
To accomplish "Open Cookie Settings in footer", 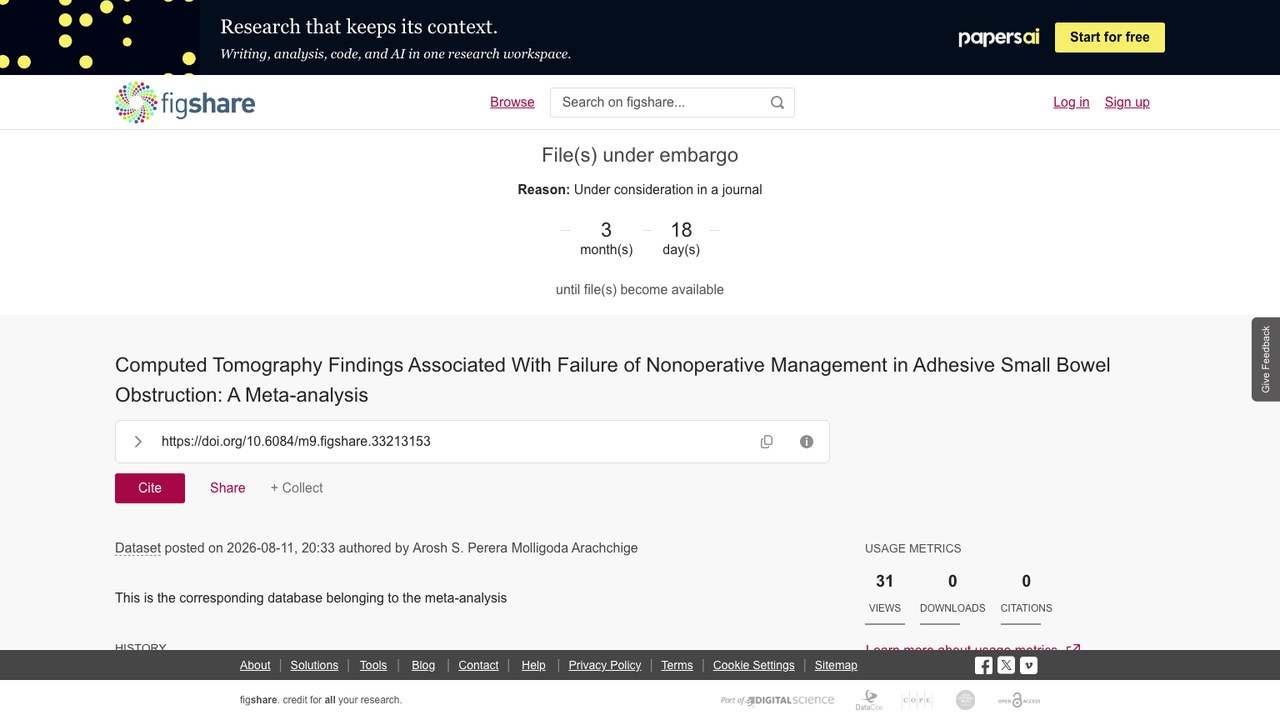I will pos(753,665).
